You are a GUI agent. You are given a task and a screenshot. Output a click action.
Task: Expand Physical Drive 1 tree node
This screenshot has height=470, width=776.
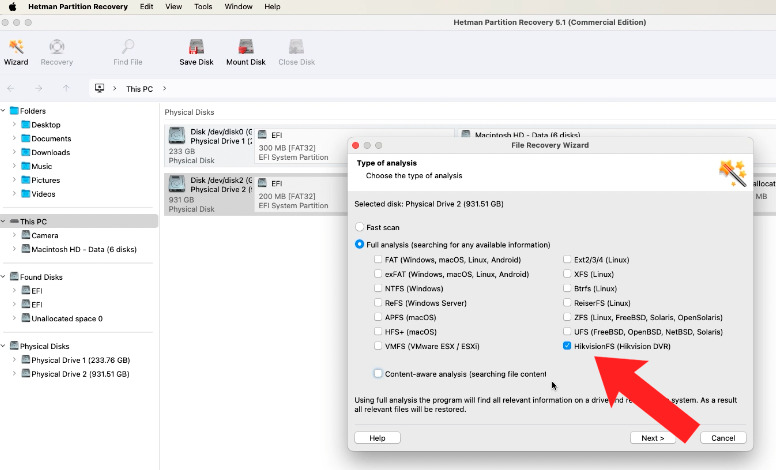[x=14, y=360]
